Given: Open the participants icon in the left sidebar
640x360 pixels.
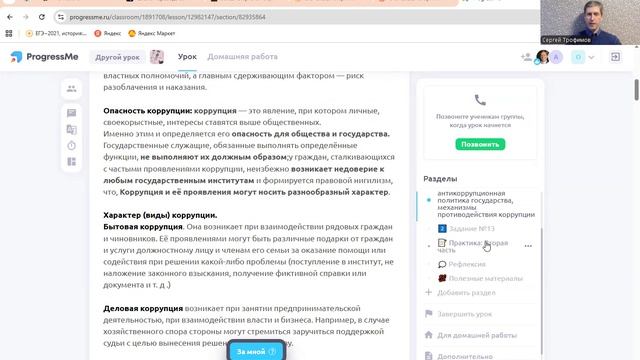Looking at the screenshot, I should pos(71,89).
